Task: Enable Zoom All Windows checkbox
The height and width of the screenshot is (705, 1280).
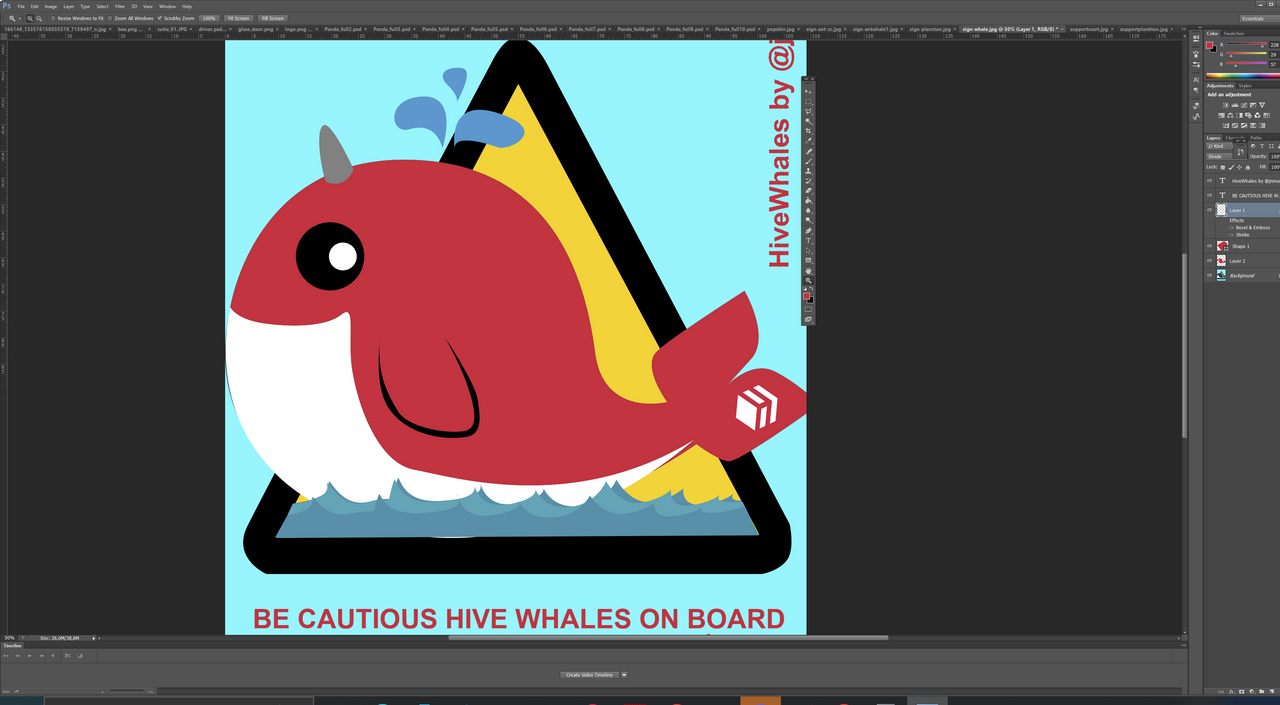Action: point(110,18)
